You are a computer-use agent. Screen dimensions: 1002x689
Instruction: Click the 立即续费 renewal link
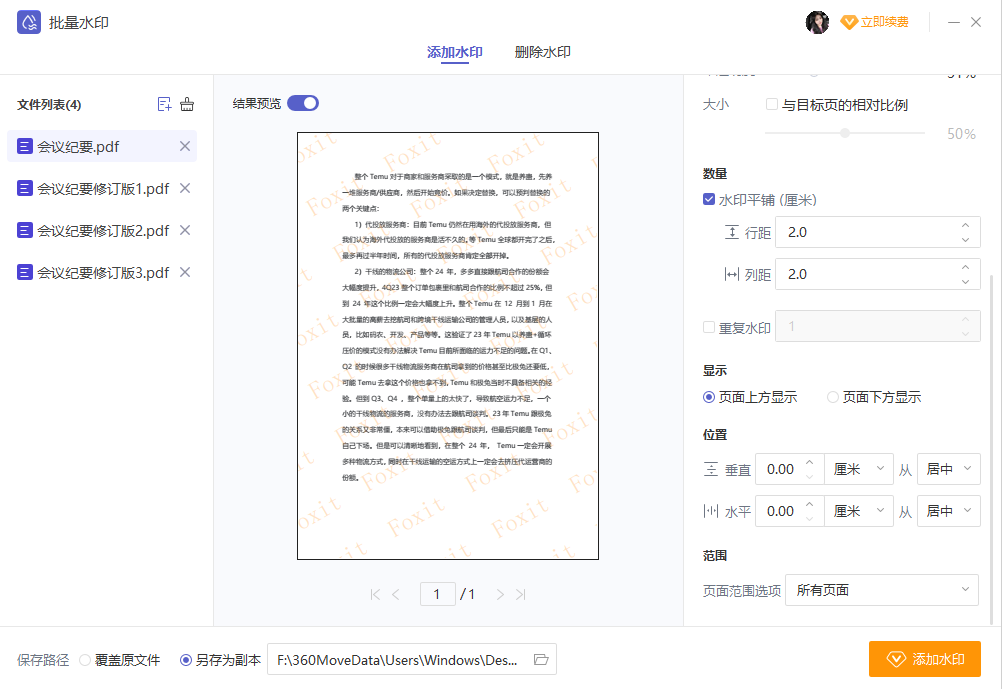point(875,22)
